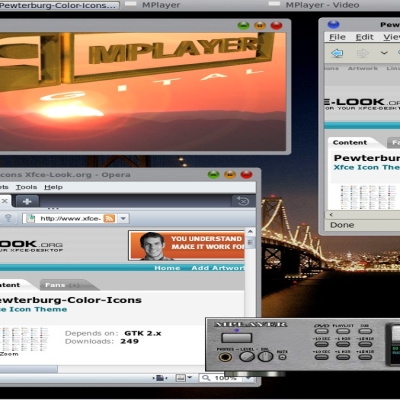The width and height of the screenshot is (400, 400).
Task: Click the PLAYLIST button on MPlayer panel
Action: click(x=343, y=331)
